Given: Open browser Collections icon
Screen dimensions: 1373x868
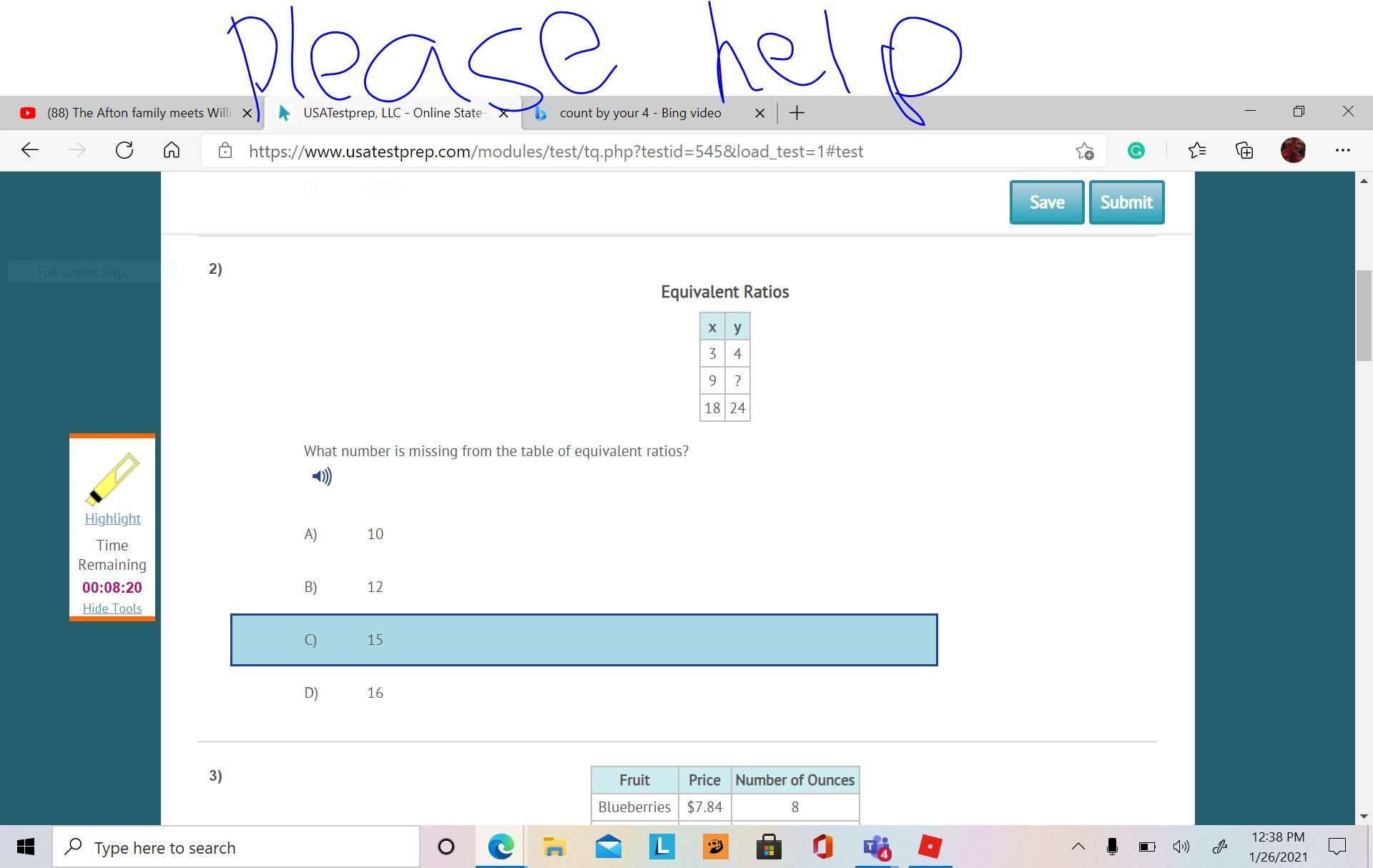Looking at the screenshot, I should (x=1244, y=151).
